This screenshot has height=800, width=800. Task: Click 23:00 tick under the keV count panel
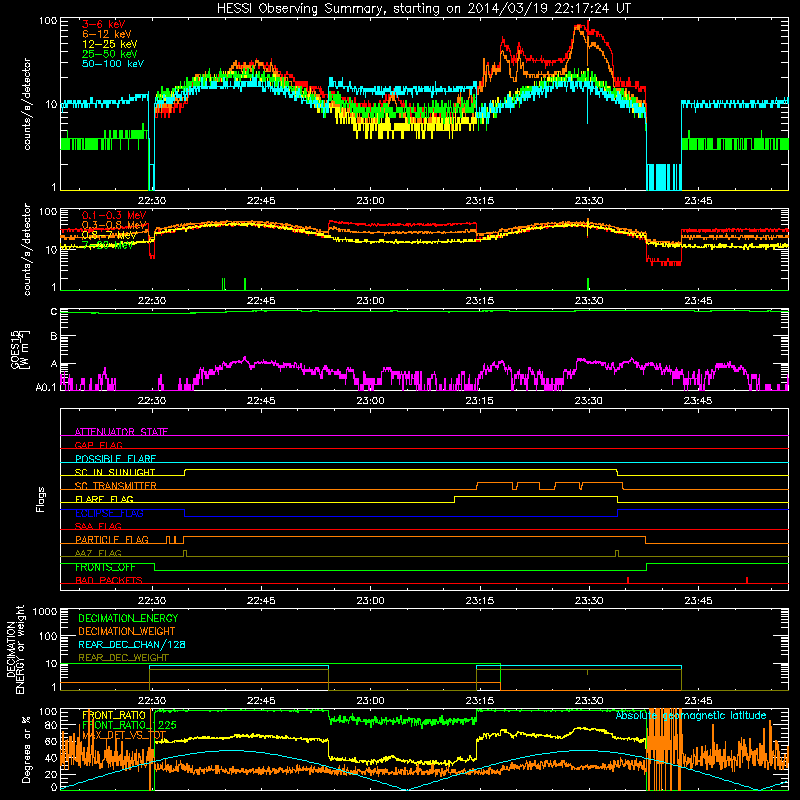click(370, 201)
